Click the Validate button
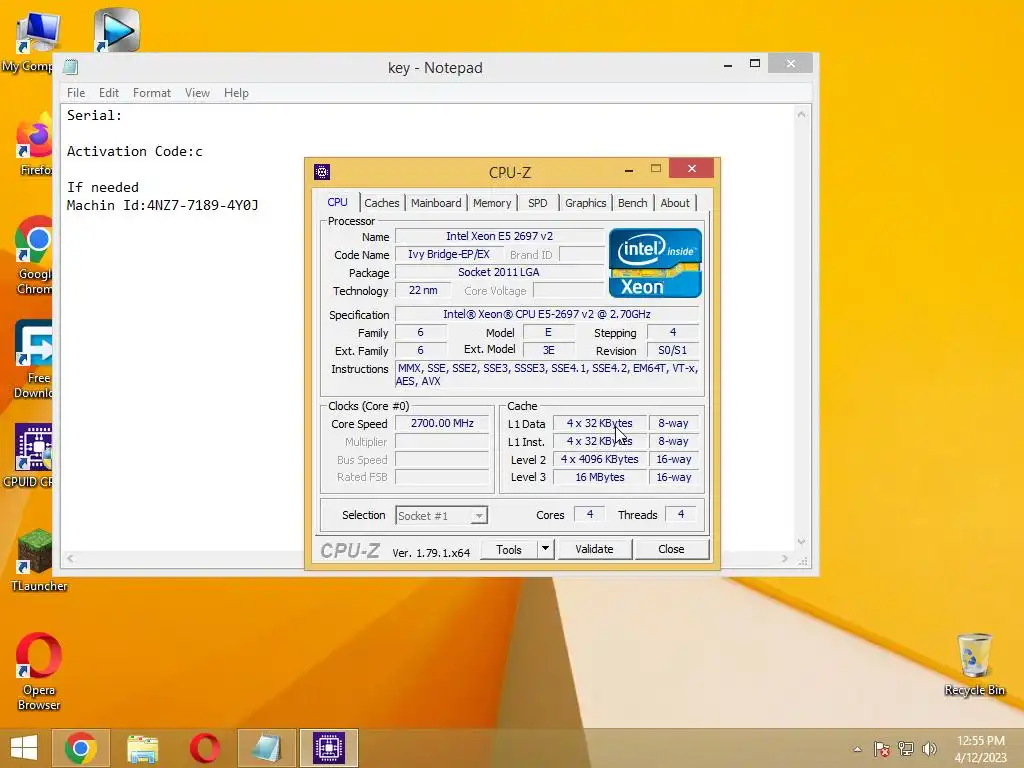1024x768 pixels. 594,549
